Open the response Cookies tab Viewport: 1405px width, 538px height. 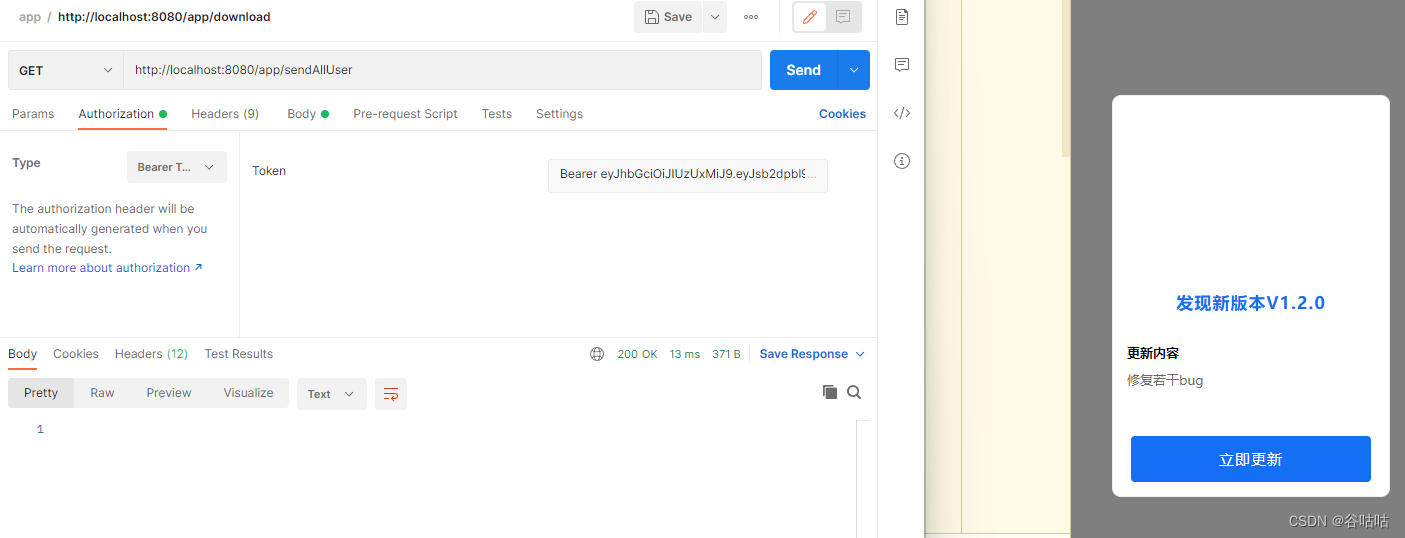click(x=76, y=354)
